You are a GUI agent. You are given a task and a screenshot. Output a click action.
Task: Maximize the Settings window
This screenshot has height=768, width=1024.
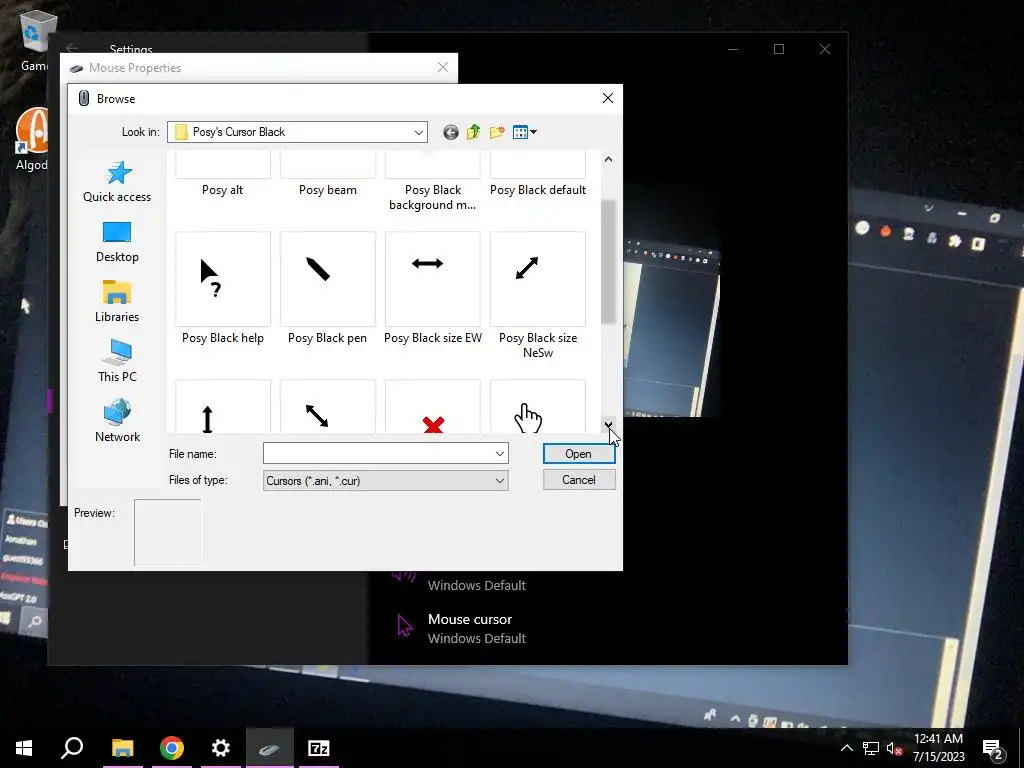[x=778, y=49]
